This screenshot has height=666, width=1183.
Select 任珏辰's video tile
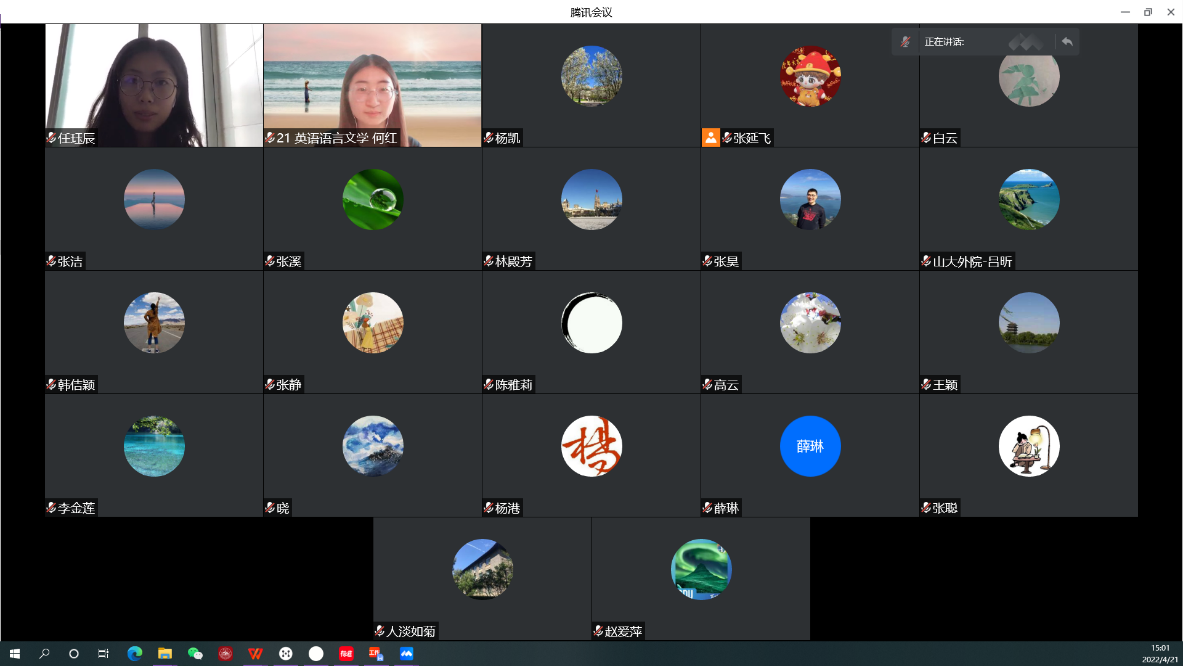(x=154, y=85)
